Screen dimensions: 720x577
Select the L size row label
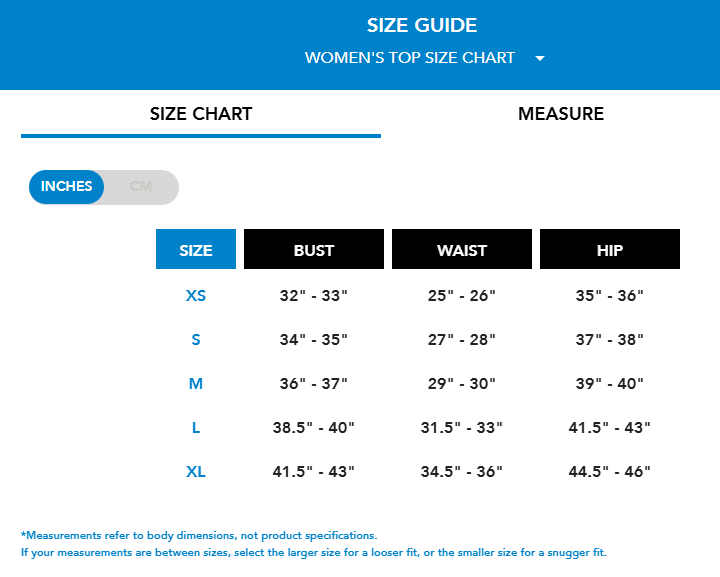196,428
